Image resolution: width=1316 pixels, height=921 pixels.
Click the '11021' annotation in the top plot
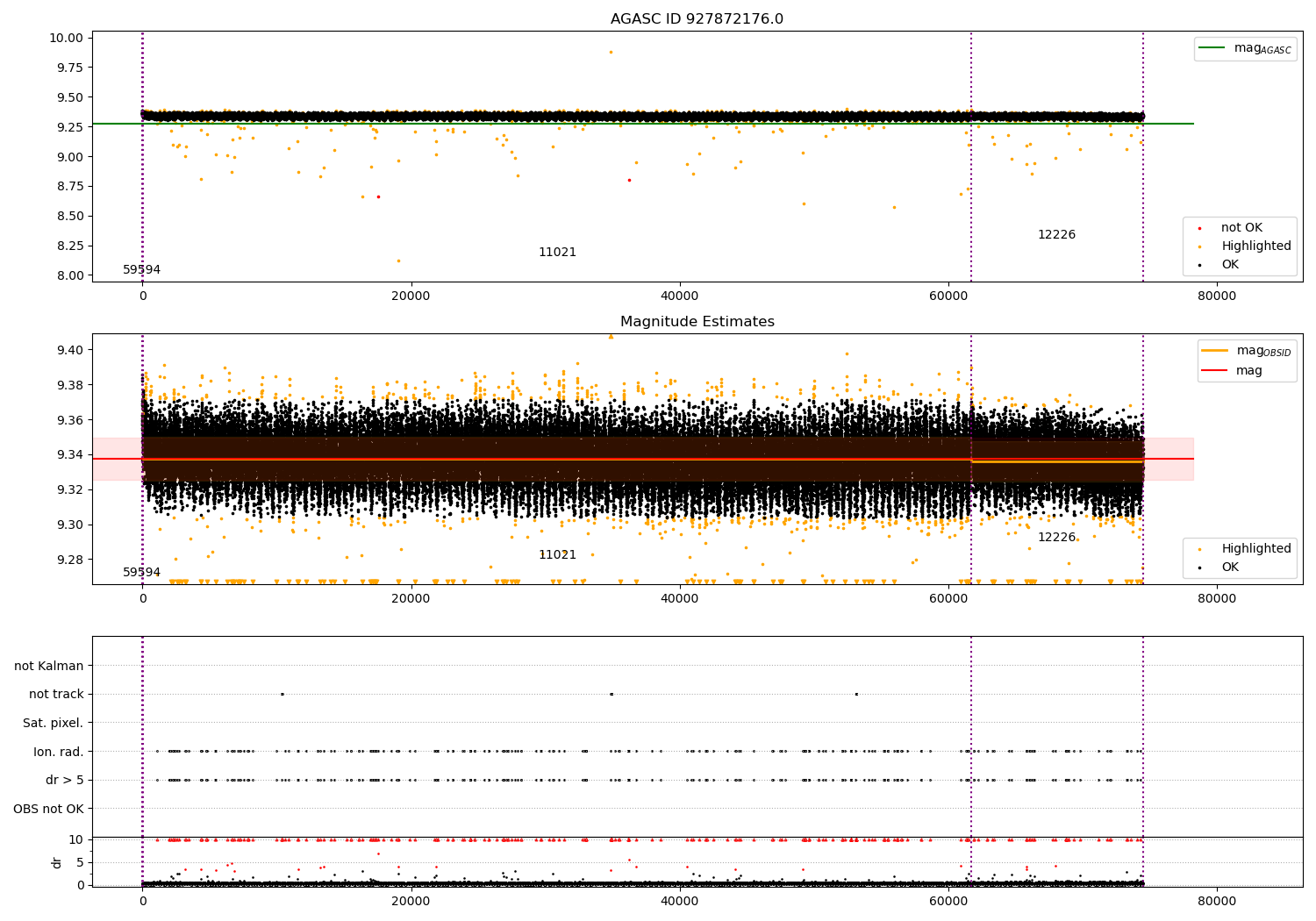coord(557,253)
